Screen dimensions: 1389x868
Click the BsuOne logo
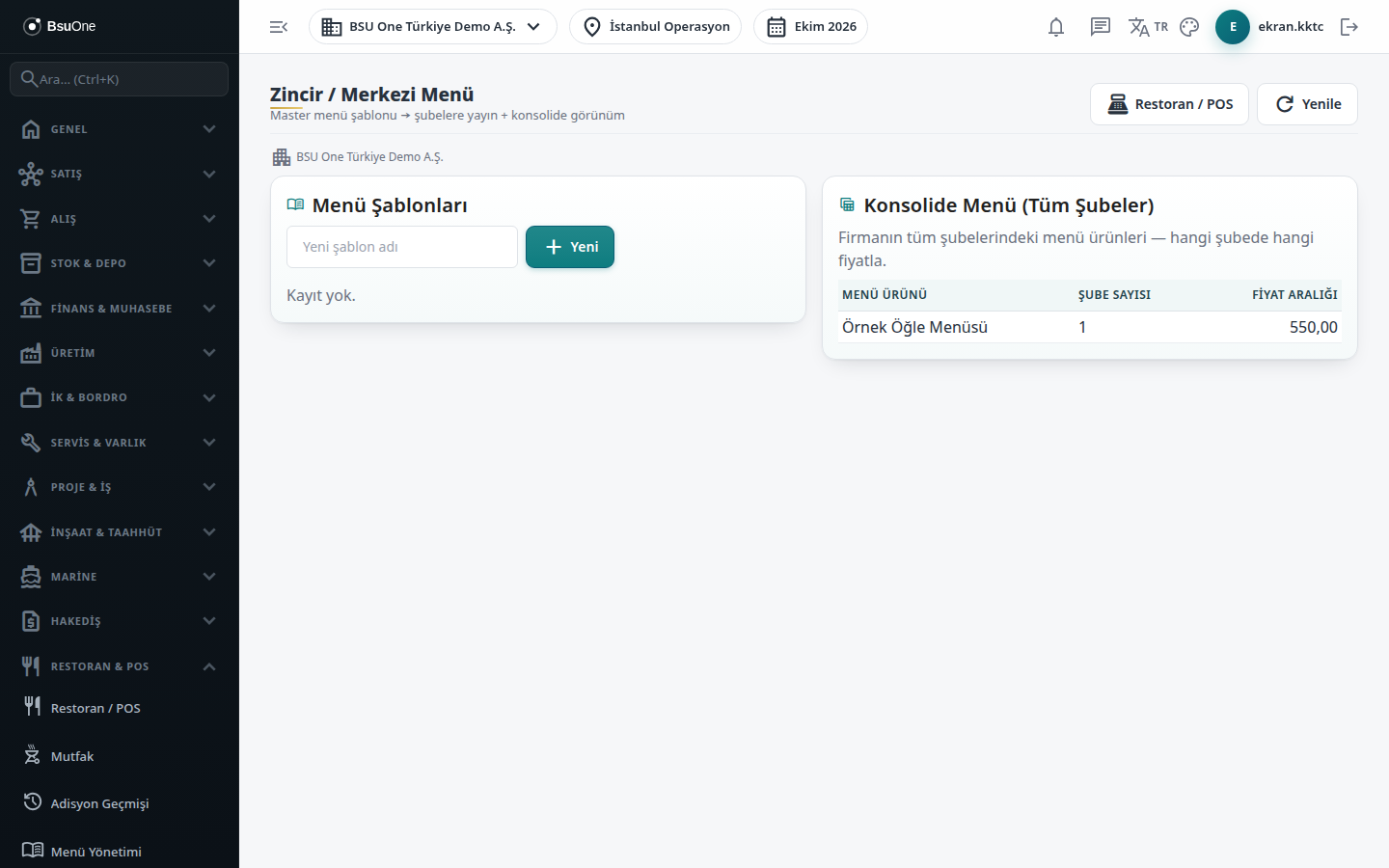(60, 26)
